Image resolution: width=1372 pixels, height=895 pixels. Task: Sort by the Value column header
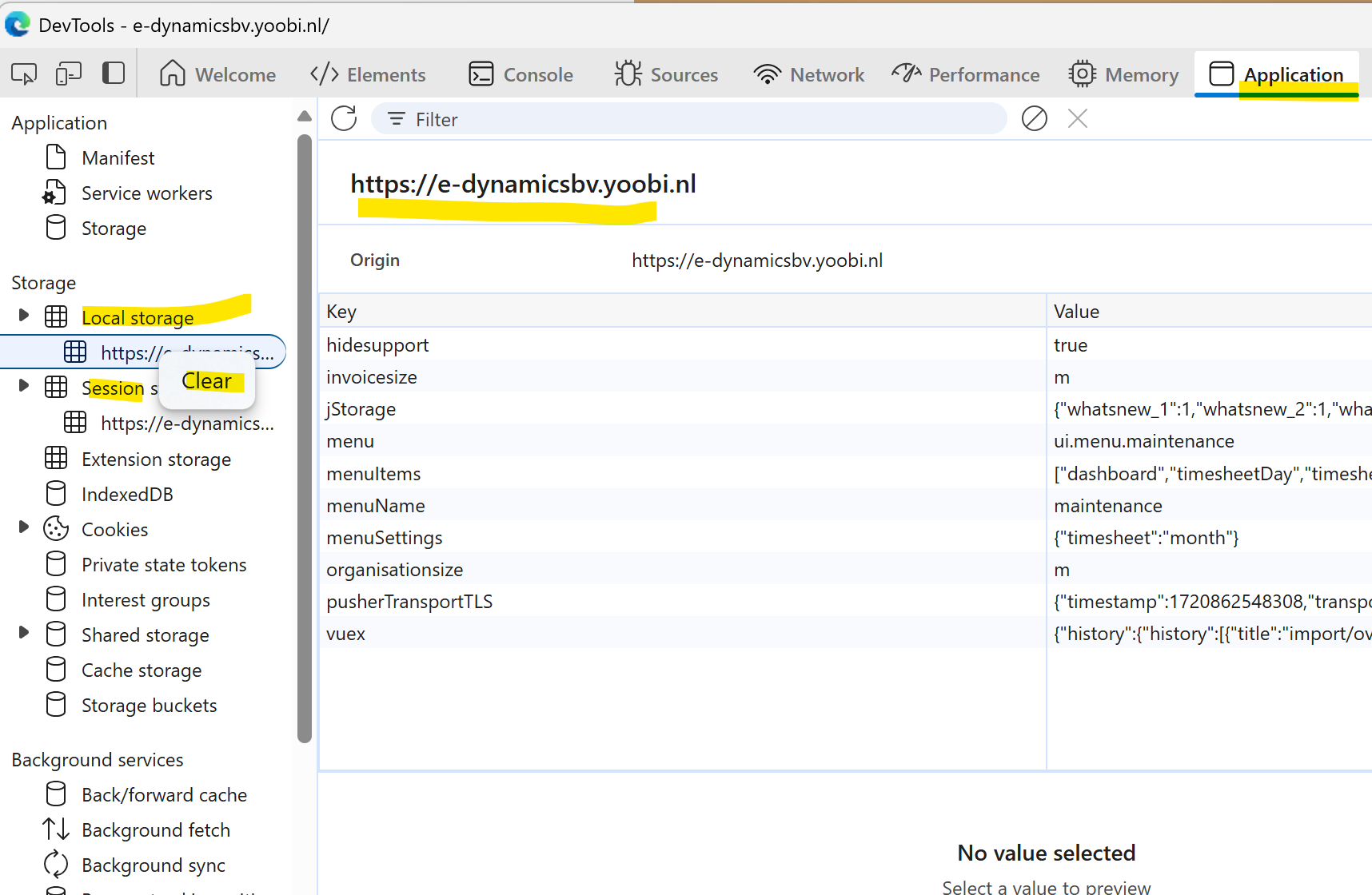point(1210,311)
